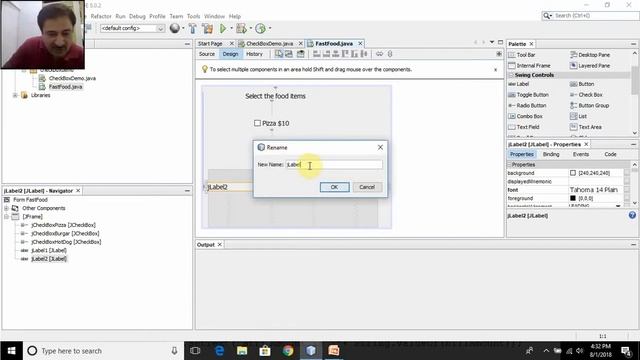Click the Preview Design icon
The image size is (640, 360).
pyautogui.click(x=301, y=54)
